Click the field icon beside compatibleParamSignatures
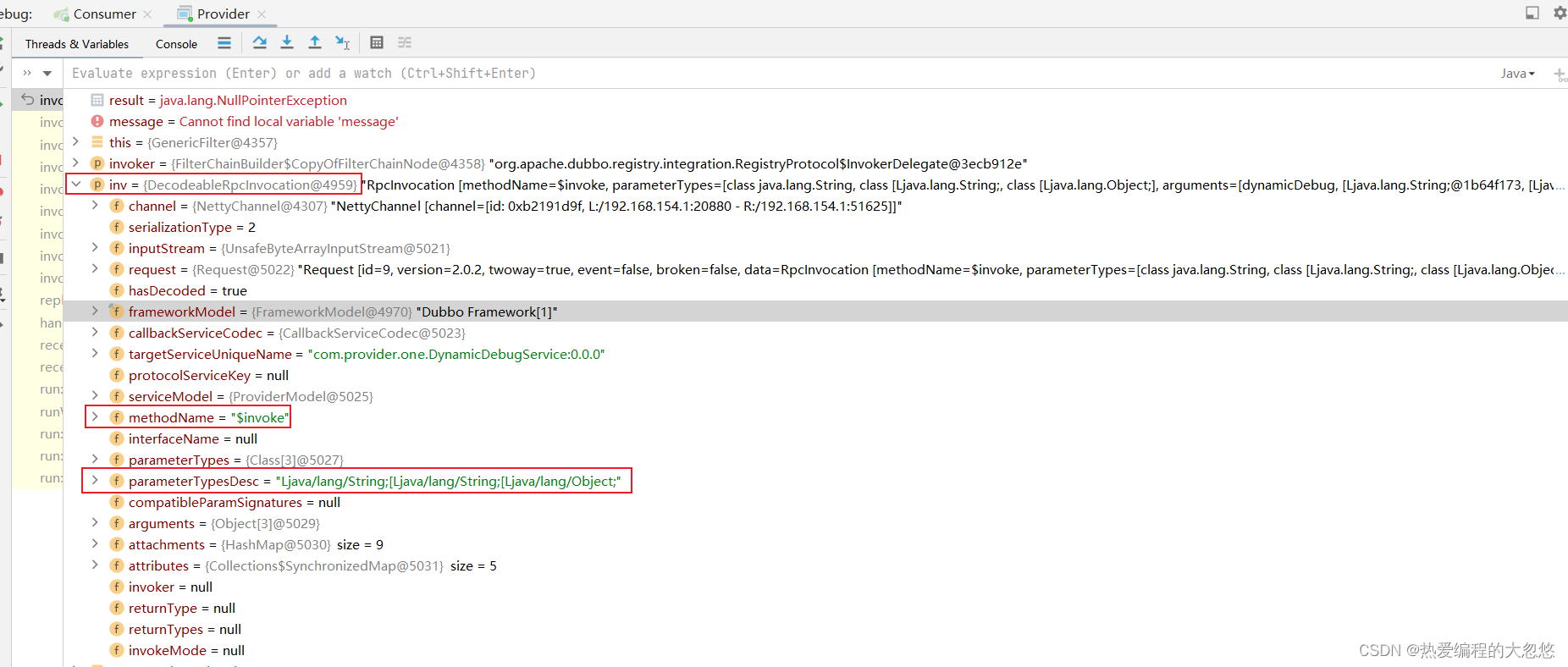The image size is (1568, 667). coord(117,502)
